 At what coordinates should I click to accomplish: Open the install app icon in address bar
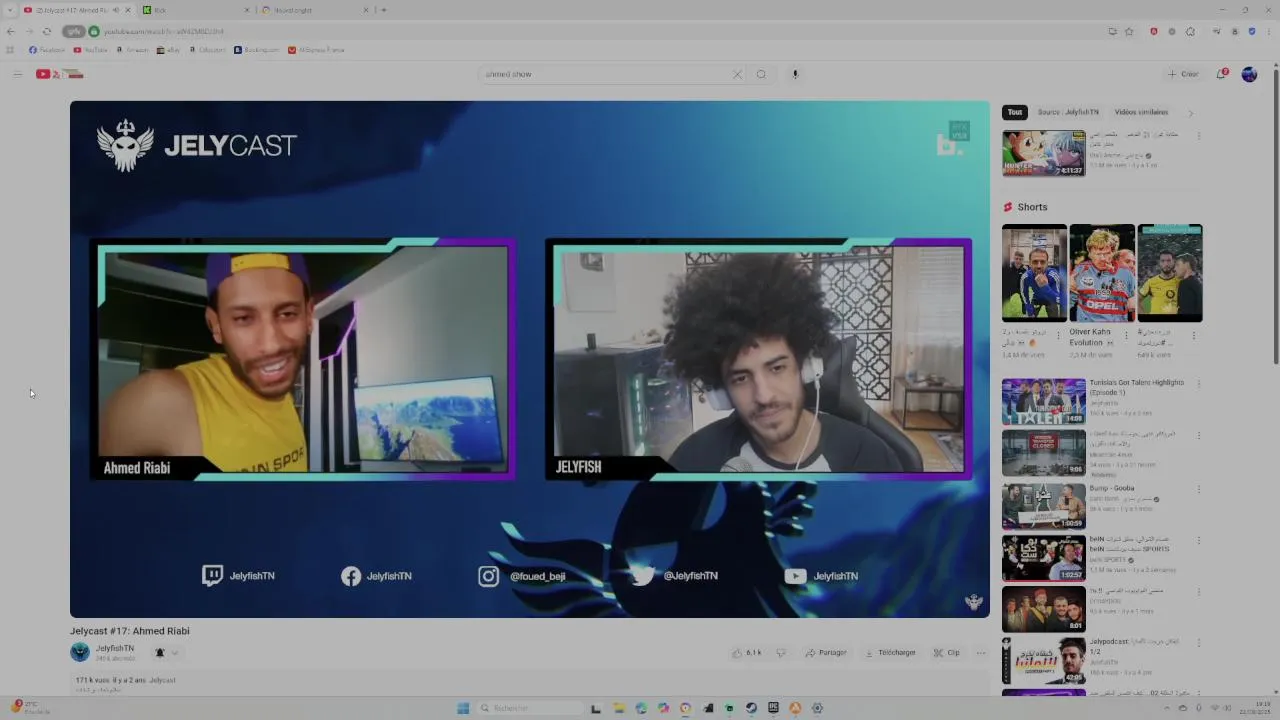[1112, 31]
